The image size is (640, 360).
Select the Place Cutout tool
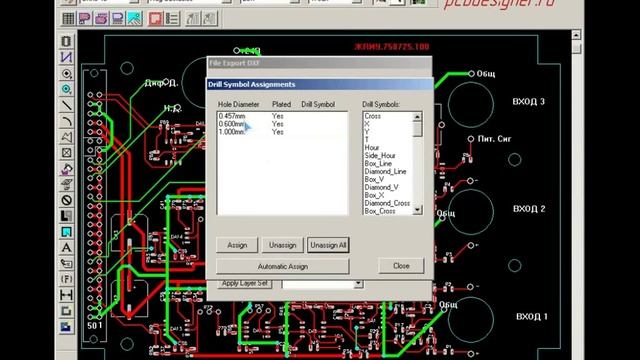(67, 184)
